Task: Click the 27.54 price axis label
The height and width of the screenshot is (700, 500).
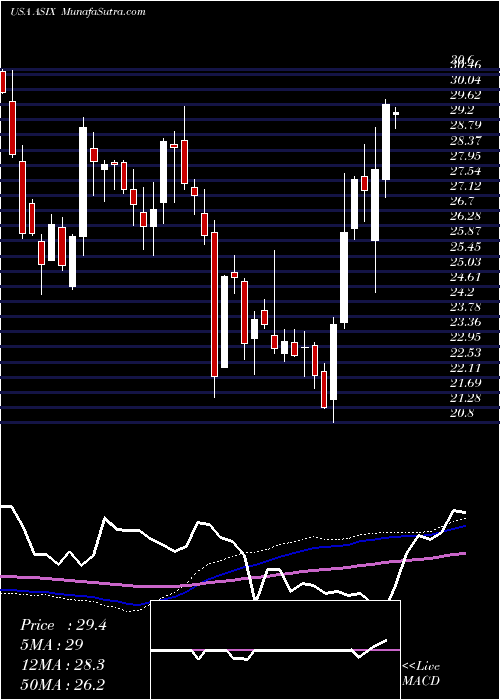Action: 466,171
